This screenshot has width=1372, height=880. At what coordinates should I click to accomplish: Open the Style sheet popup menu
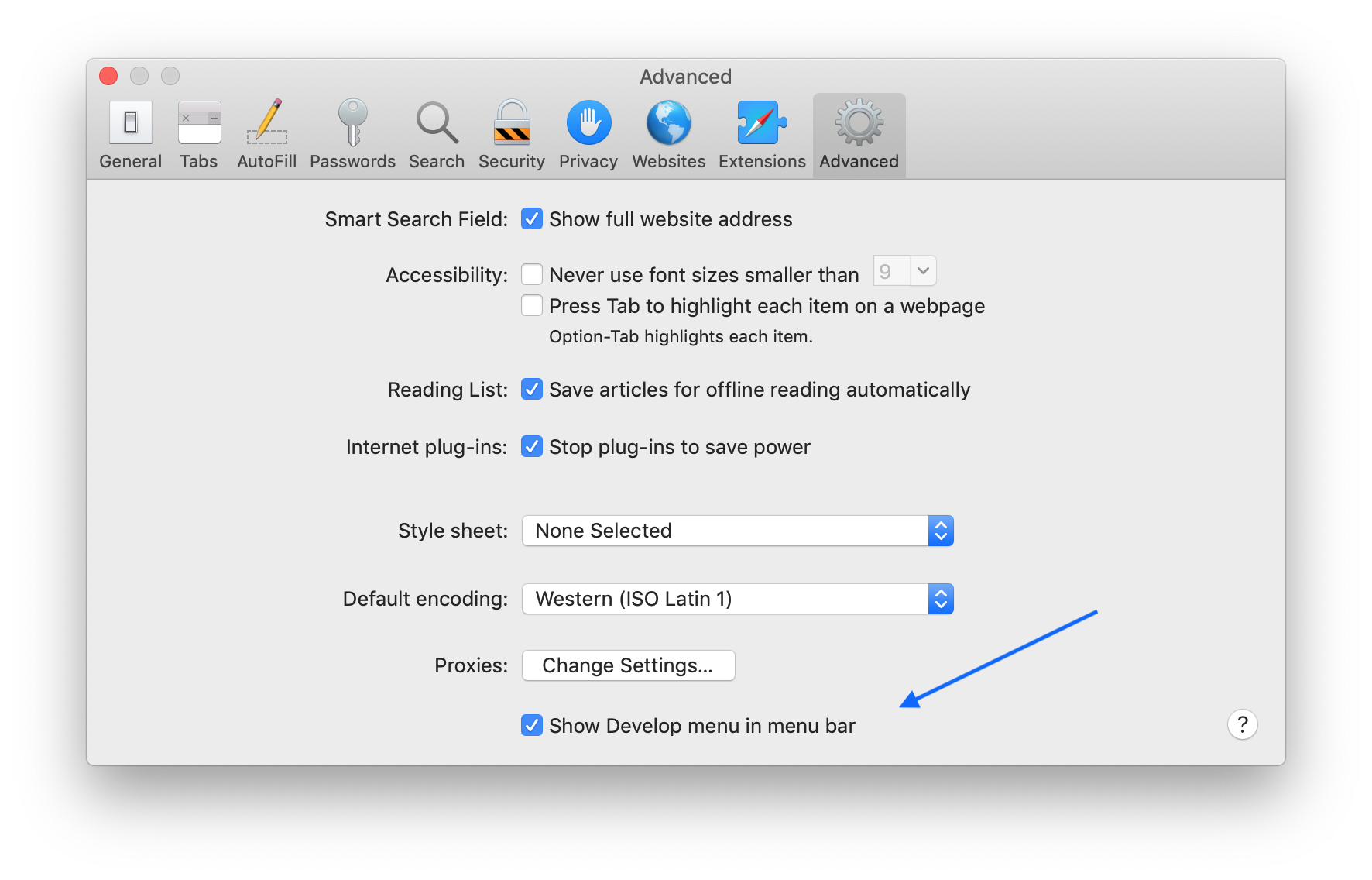738,531
